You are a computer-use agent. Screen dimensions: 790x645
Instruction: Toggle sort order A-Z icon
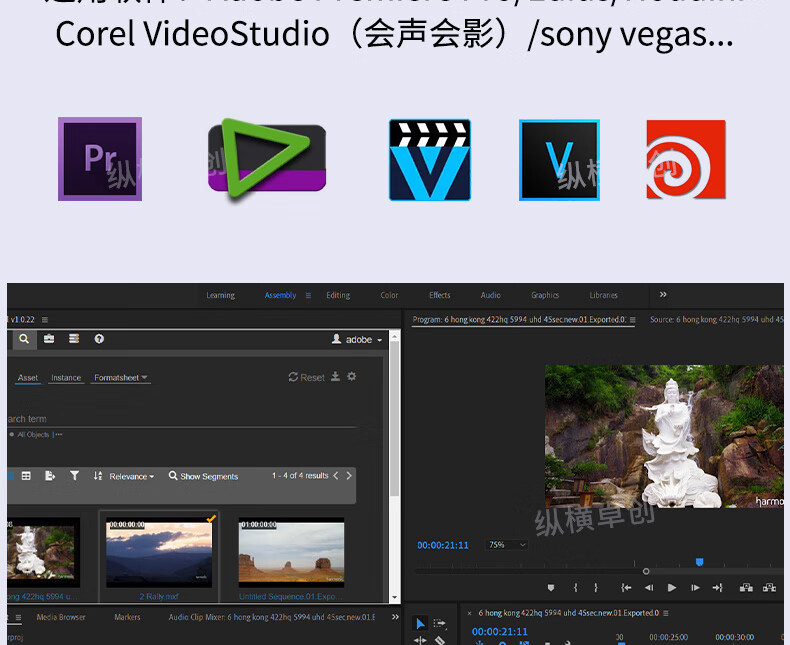pos(98,476)
